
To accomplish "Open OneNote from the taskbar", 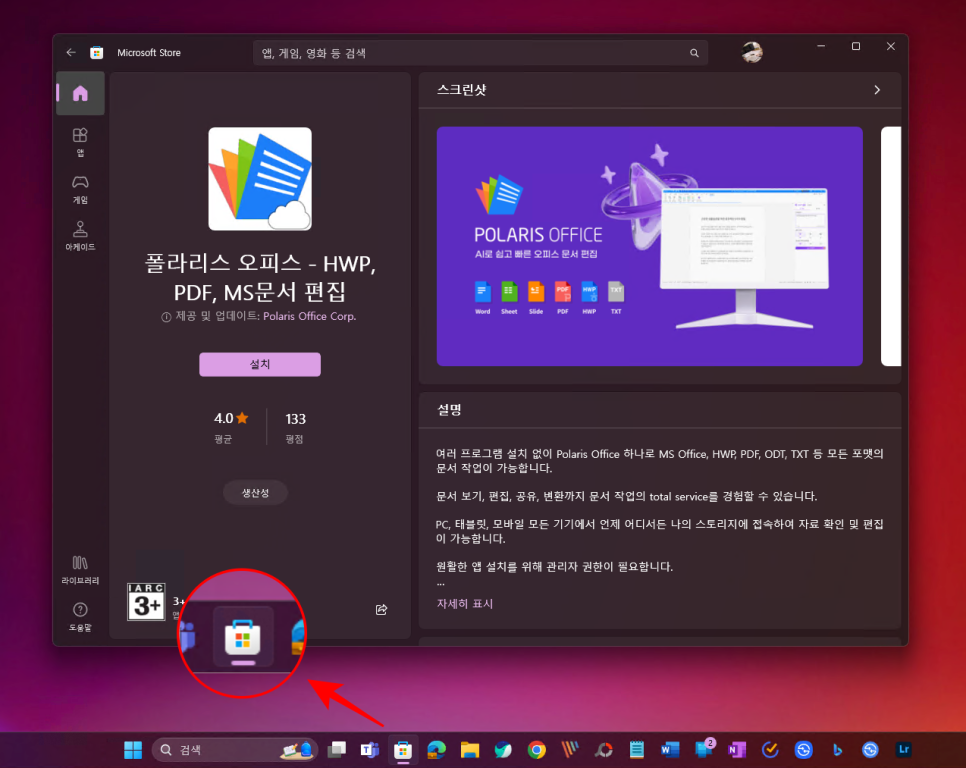I will pos(737,750).
